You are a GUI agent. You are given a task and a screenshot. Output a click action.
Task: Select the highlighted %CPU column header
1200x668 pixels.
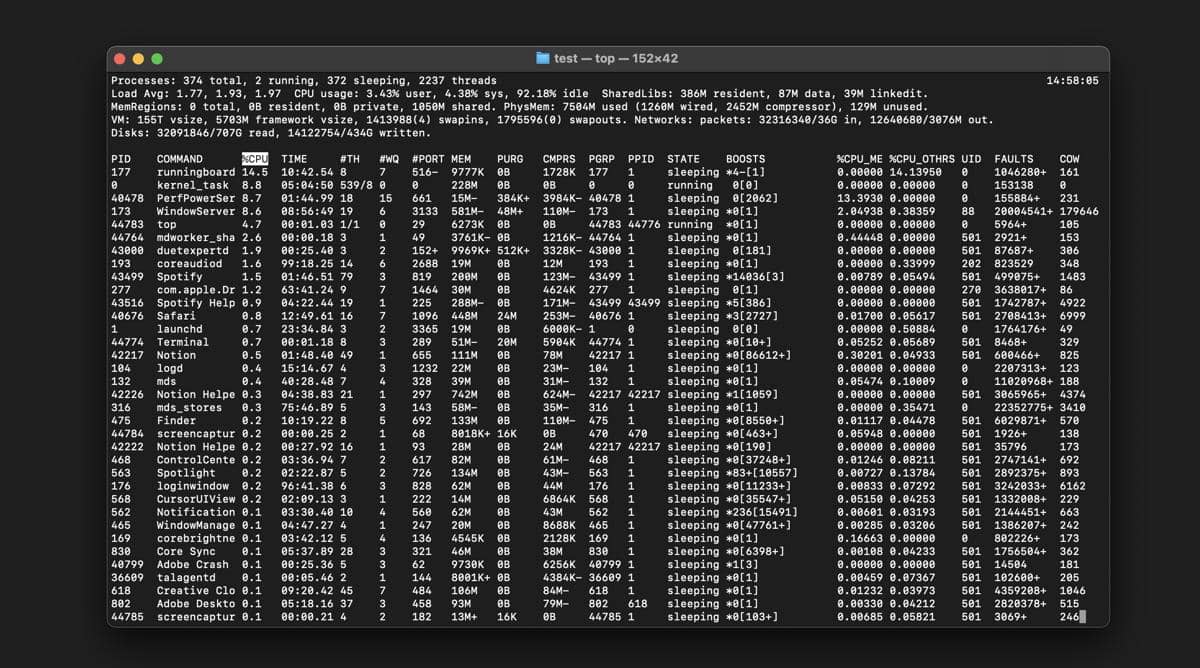[255, 159]
